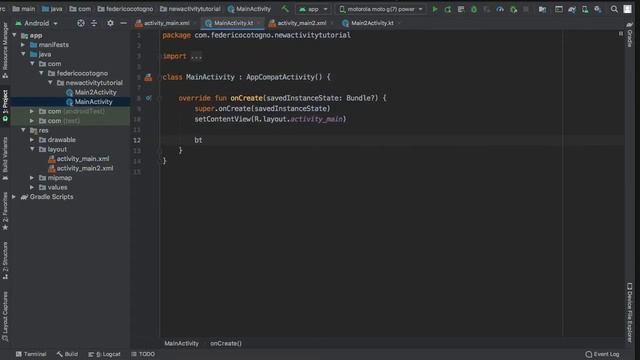Collapse the res folder
The height and width of the screenshot is (360, 640).
pyautogui.click(x=23, y=130)
